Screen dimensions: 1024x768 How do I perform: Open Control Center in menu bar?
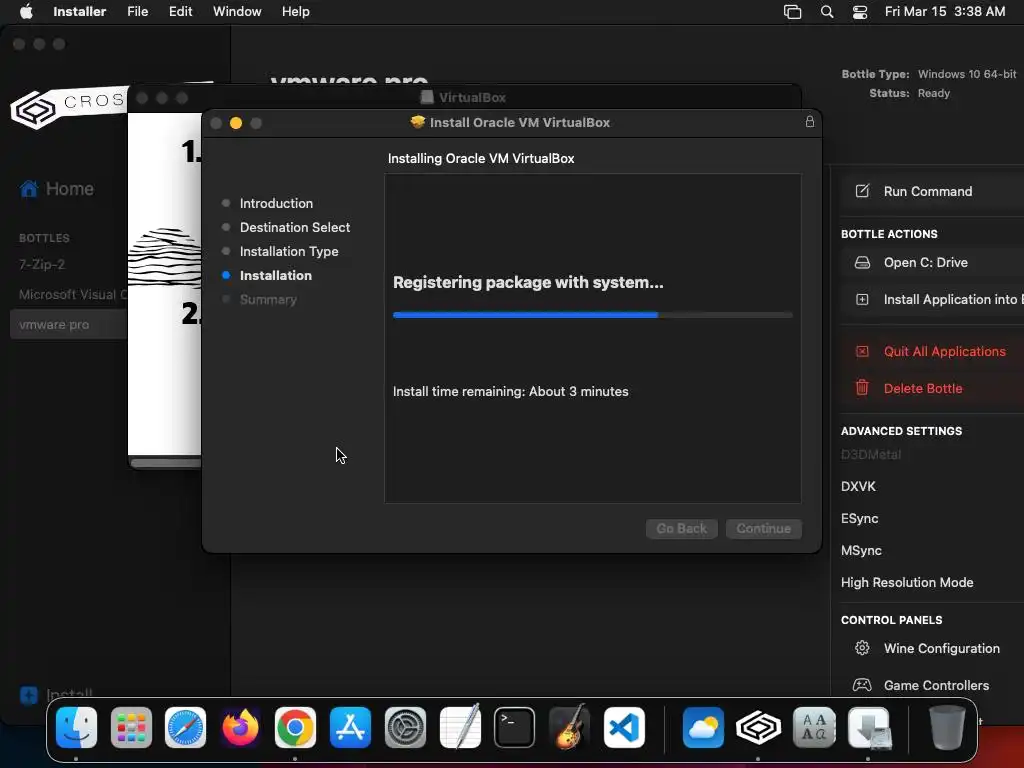860,12
